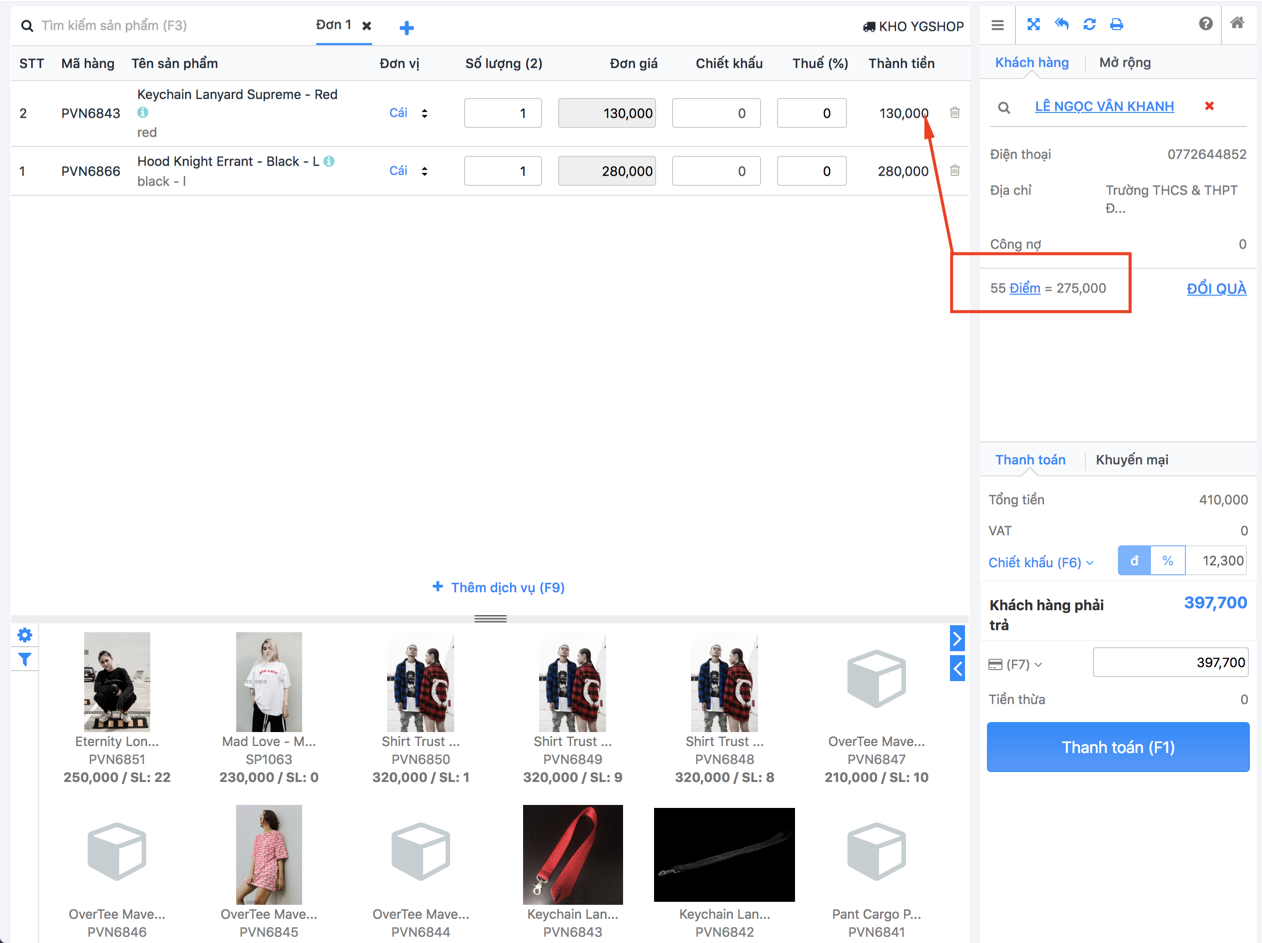Switch to the Mở rộng tab
This screenshot has width=1262, height=943.
[x=1125, y=62]
